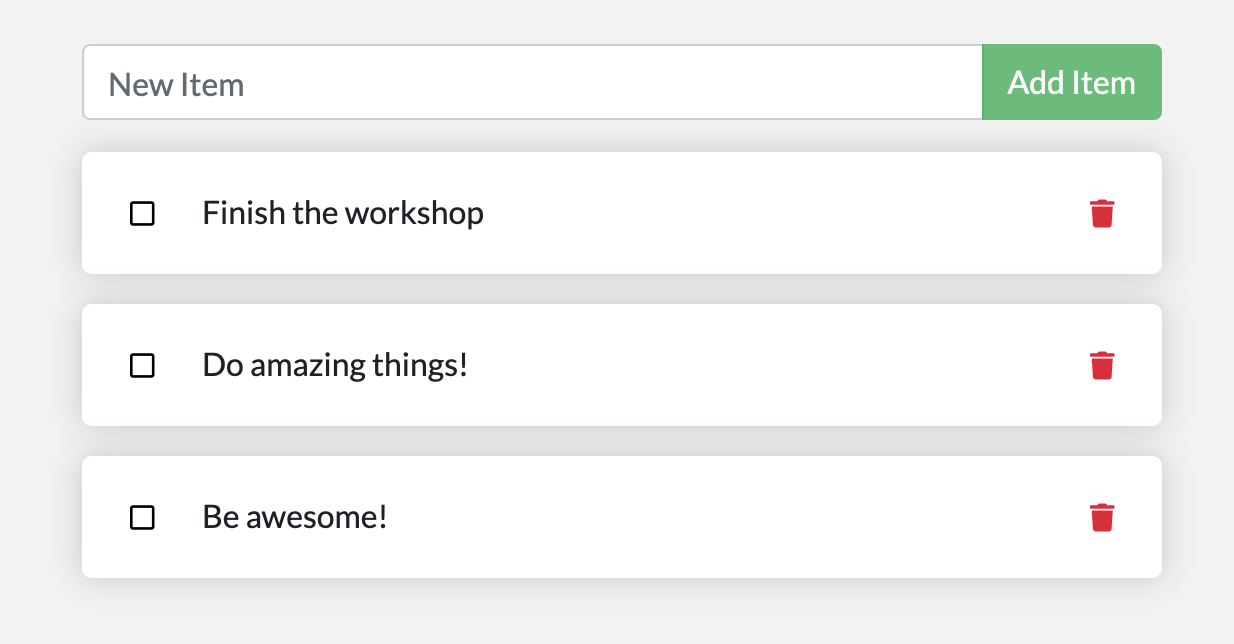Toggle the 'Be awesome!' checkbox
The height and width of the screenshot is (644, 1234).
pos(143,517)
